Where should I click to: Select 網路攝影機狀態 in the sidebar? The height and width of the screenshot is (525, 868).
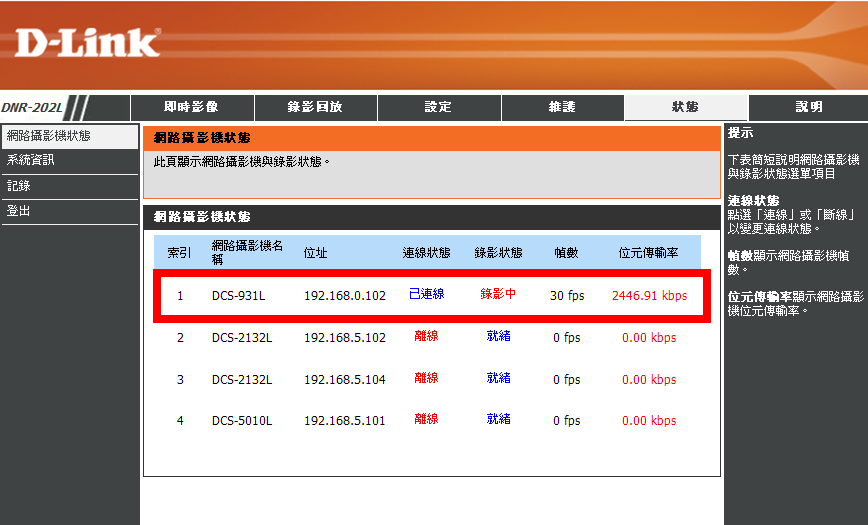tap(70, 136)
